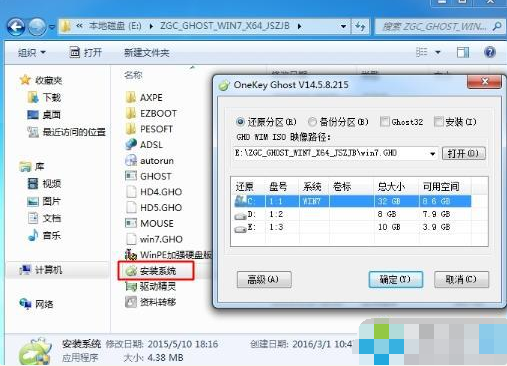This screenshot has width=507, height=366.
Task: Expand the address bar history dropdown
Action: click(x=343, y=26)
